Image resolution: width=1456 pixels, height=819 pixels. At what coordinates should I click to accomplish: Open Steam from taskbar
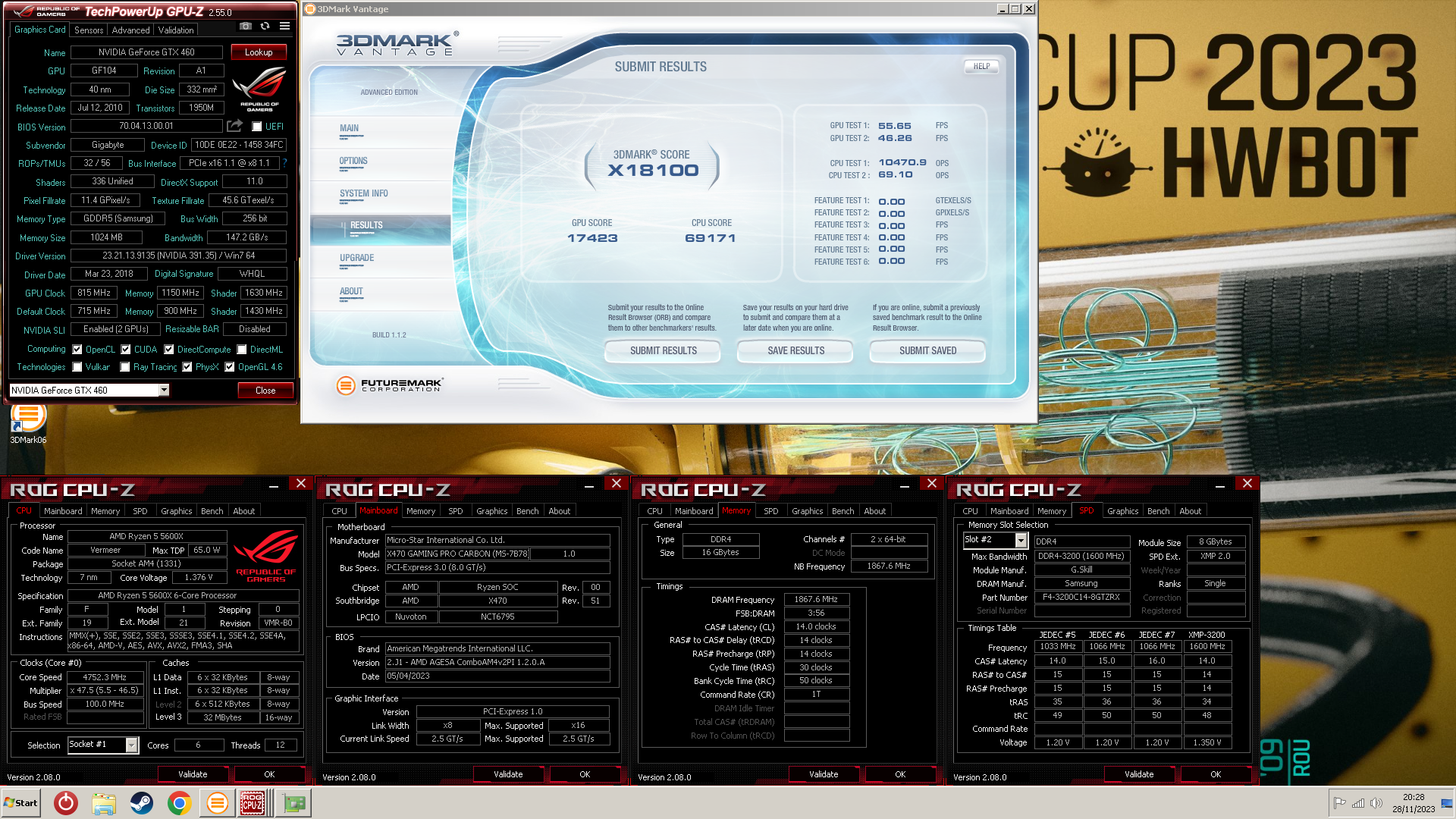141,803
